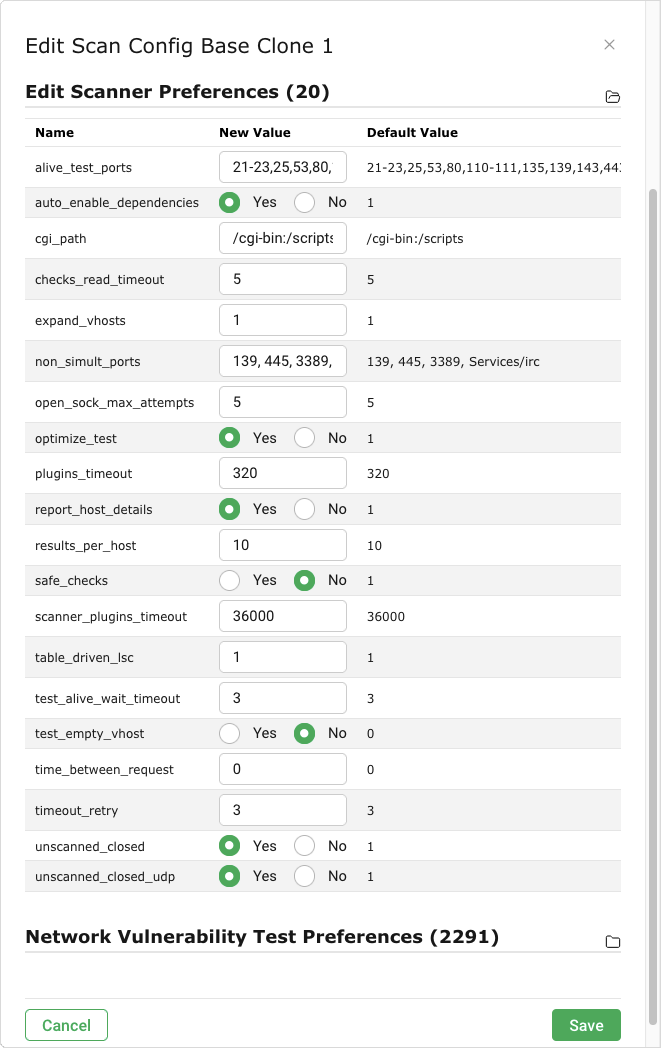Click the alive_test_ports value field
Screen dimensions: 661x1048
[283, 167]
